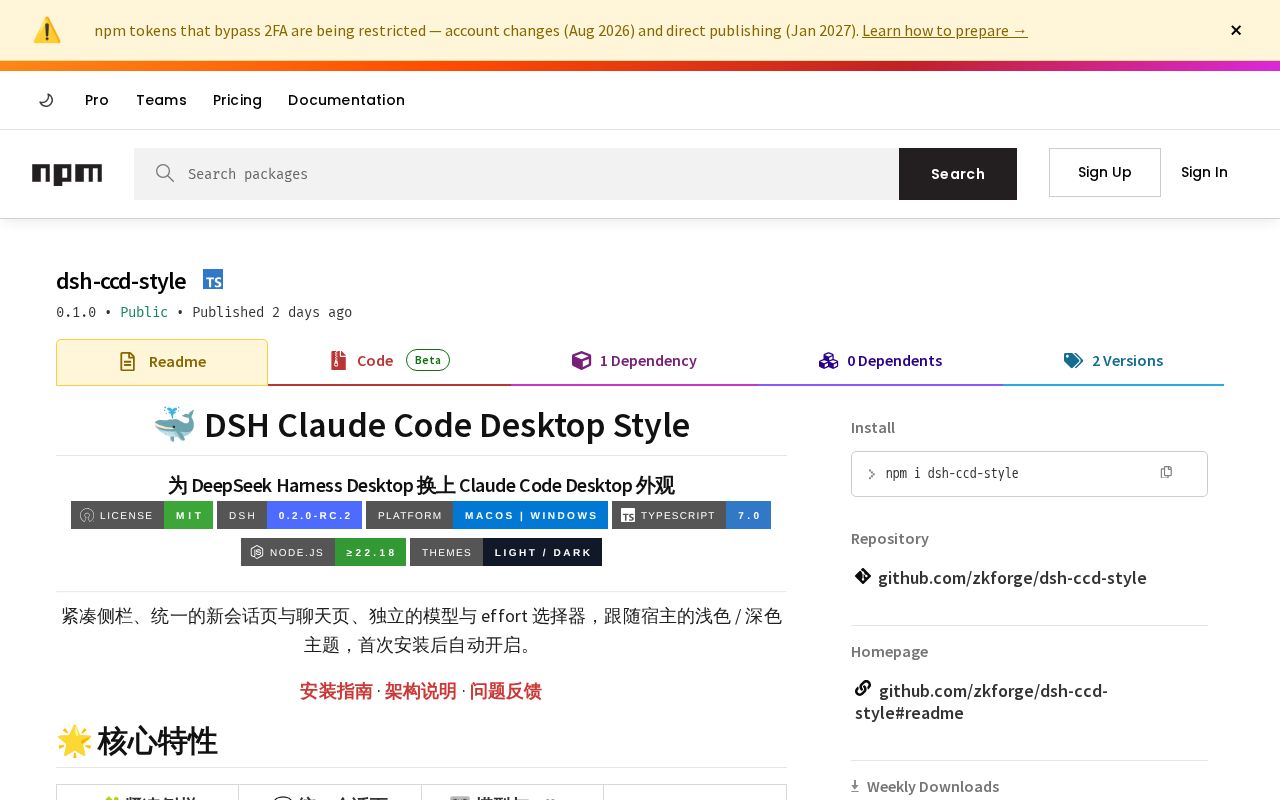This screenshot has width=1280, height=800.
Task: Click the Sign Up button
Action: pos(1105,172)
